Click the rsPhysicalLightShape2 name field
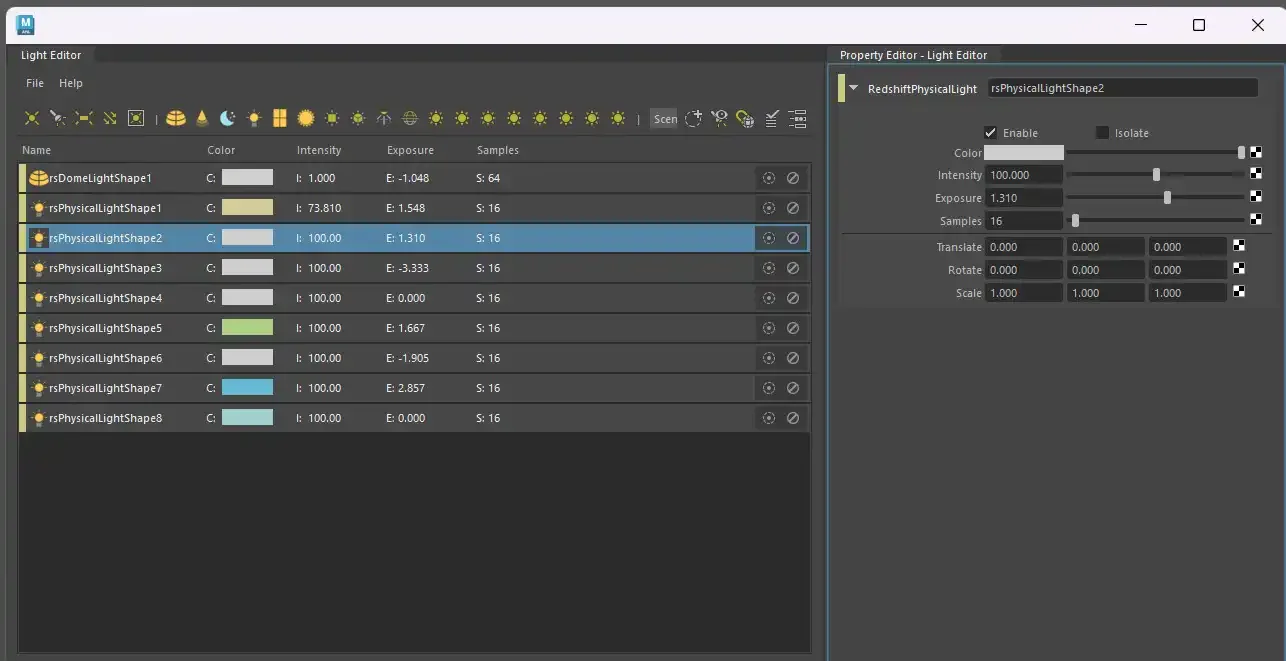Screen dimensions: 1286x661 coord(1122,88)
